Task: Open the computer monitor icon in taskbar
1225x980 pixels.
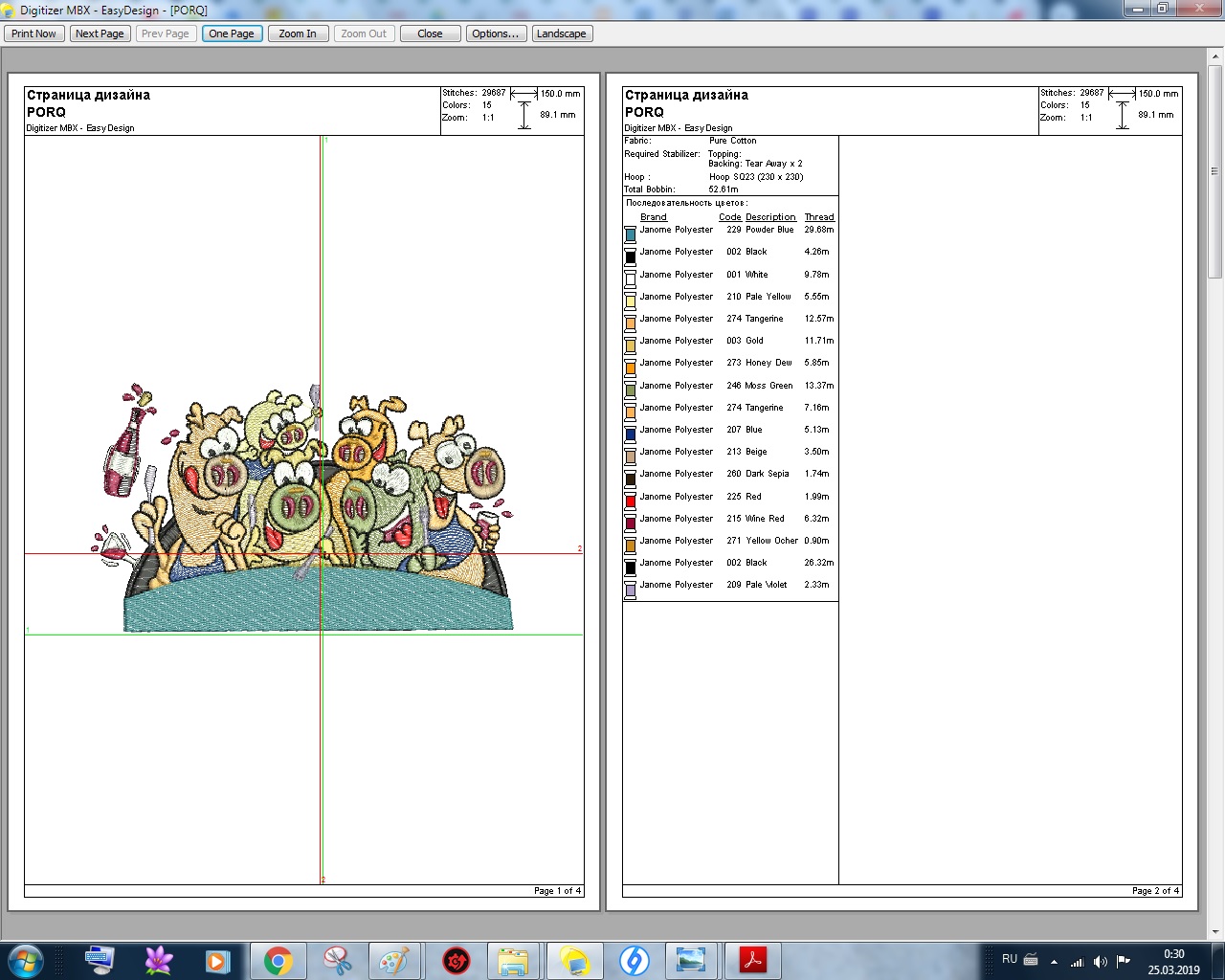Action: [x=100, y=960]
